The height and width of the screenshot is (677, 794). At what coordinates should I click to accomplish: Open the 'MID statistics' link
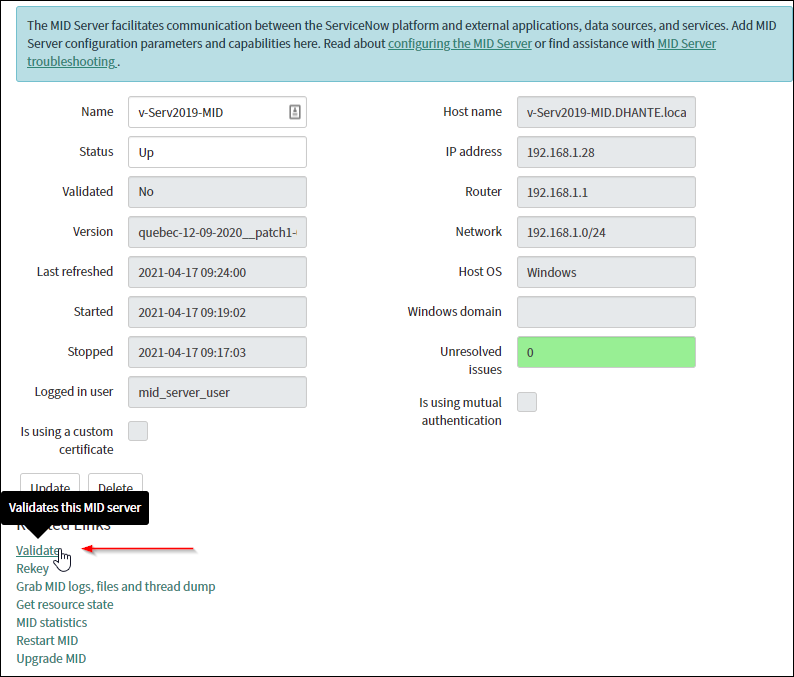click(52, 622)
